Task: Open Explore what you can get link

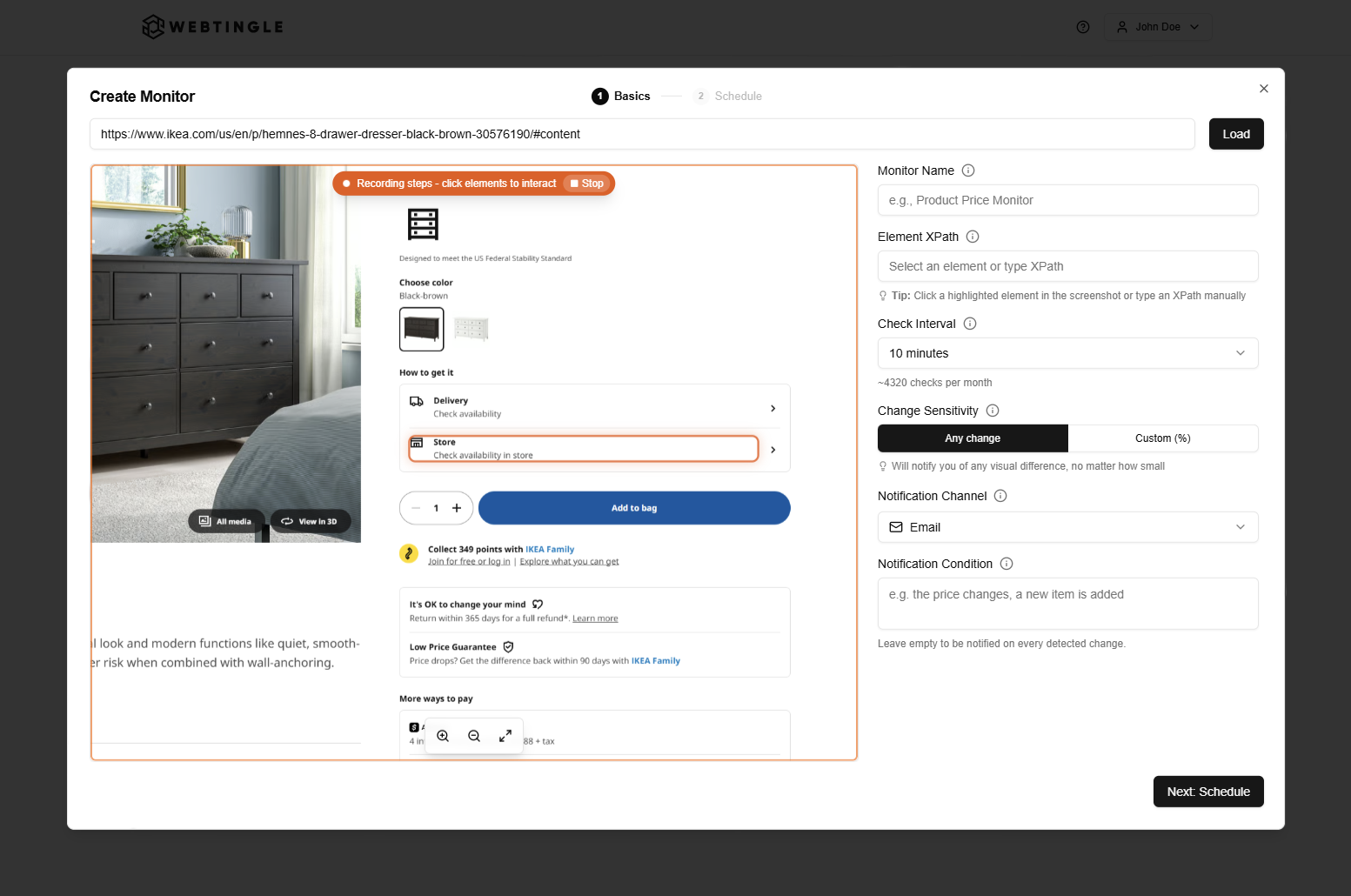Action: pos(570,562)
